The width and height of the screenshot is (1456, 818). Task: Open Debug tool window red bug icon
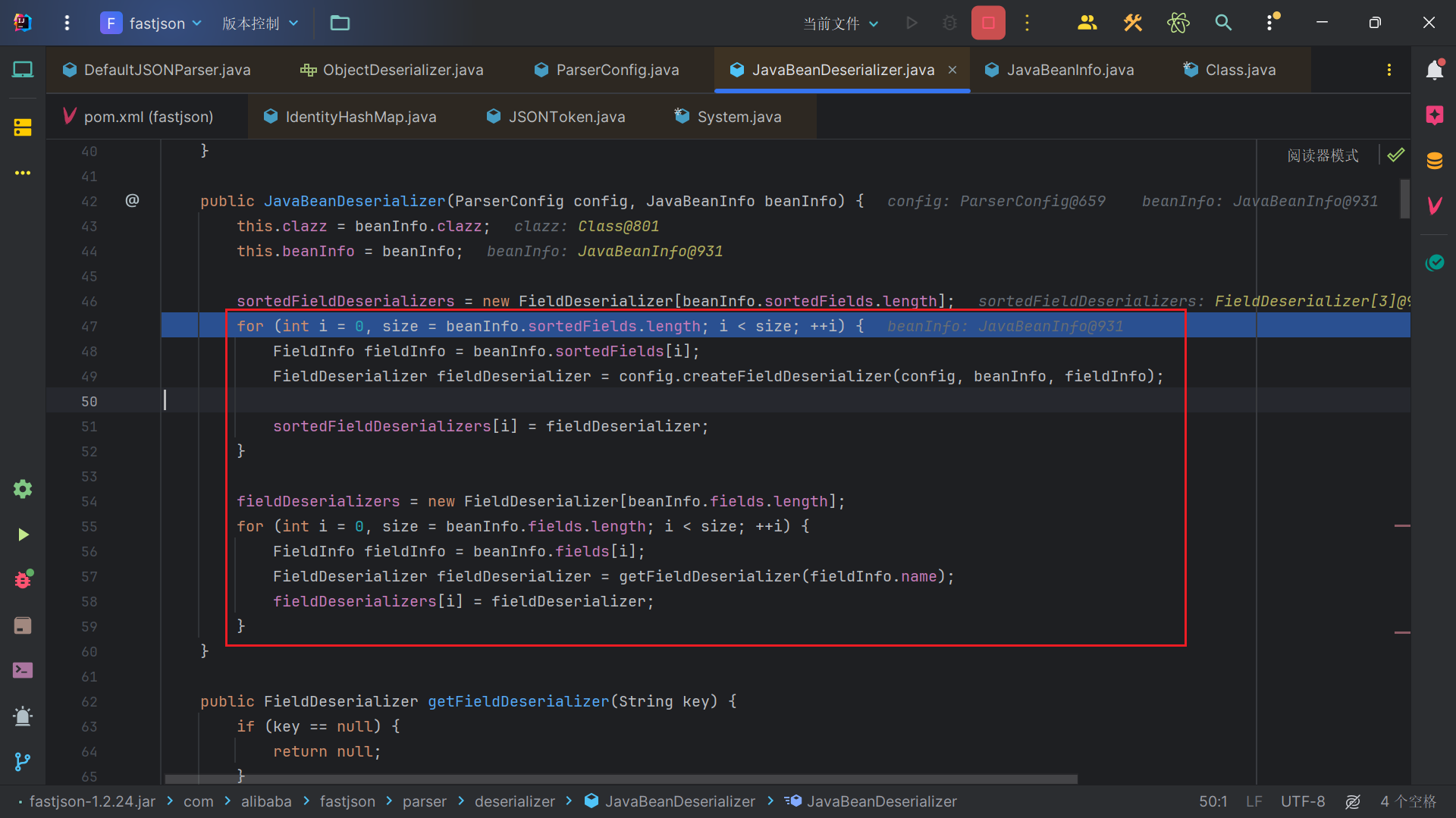click(23, 579)
